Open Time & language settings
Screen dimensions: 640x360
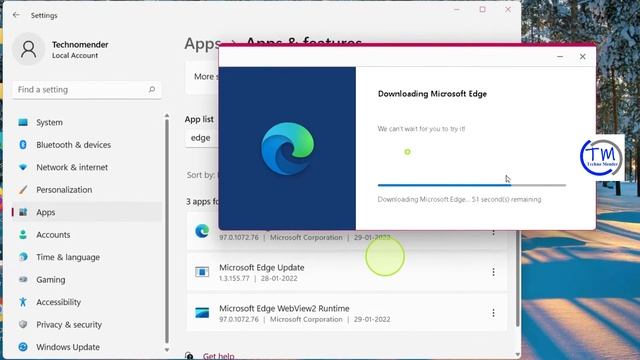click(x=87, y=257)
